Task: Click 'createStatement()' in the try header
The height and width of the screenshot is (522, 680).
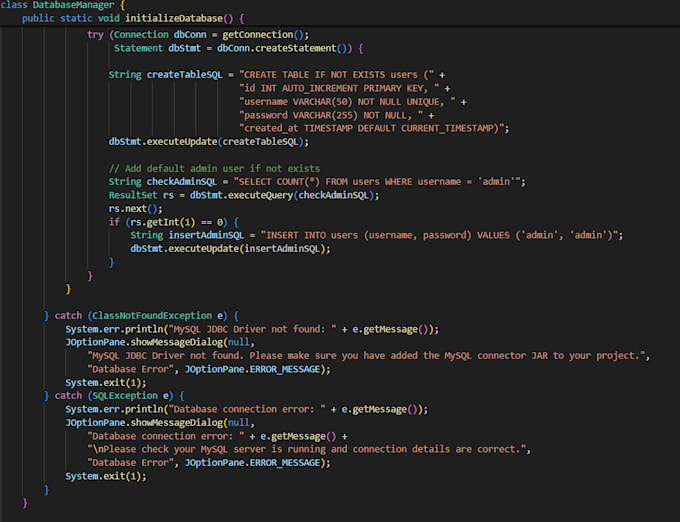Action: [x=301, y=48]
